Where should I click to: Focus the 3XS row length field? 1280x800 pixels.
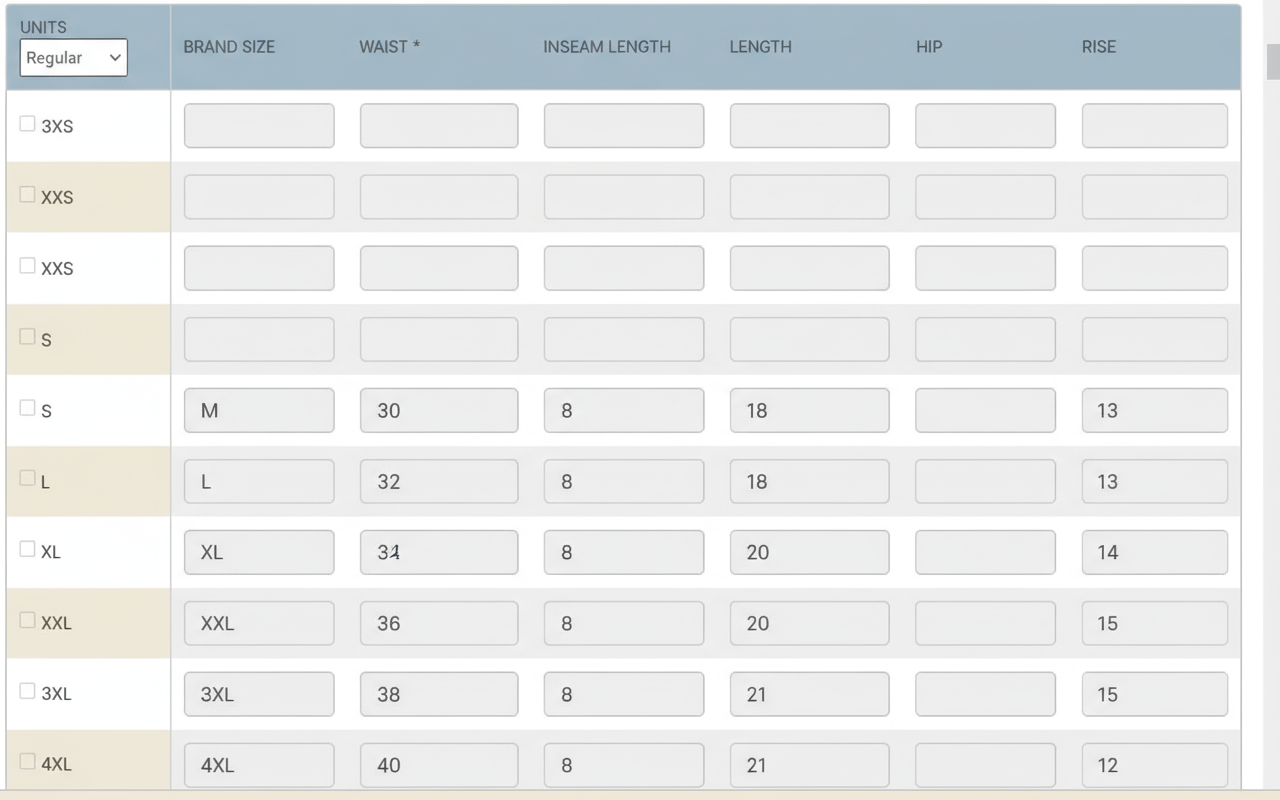(x=809, y=126)
